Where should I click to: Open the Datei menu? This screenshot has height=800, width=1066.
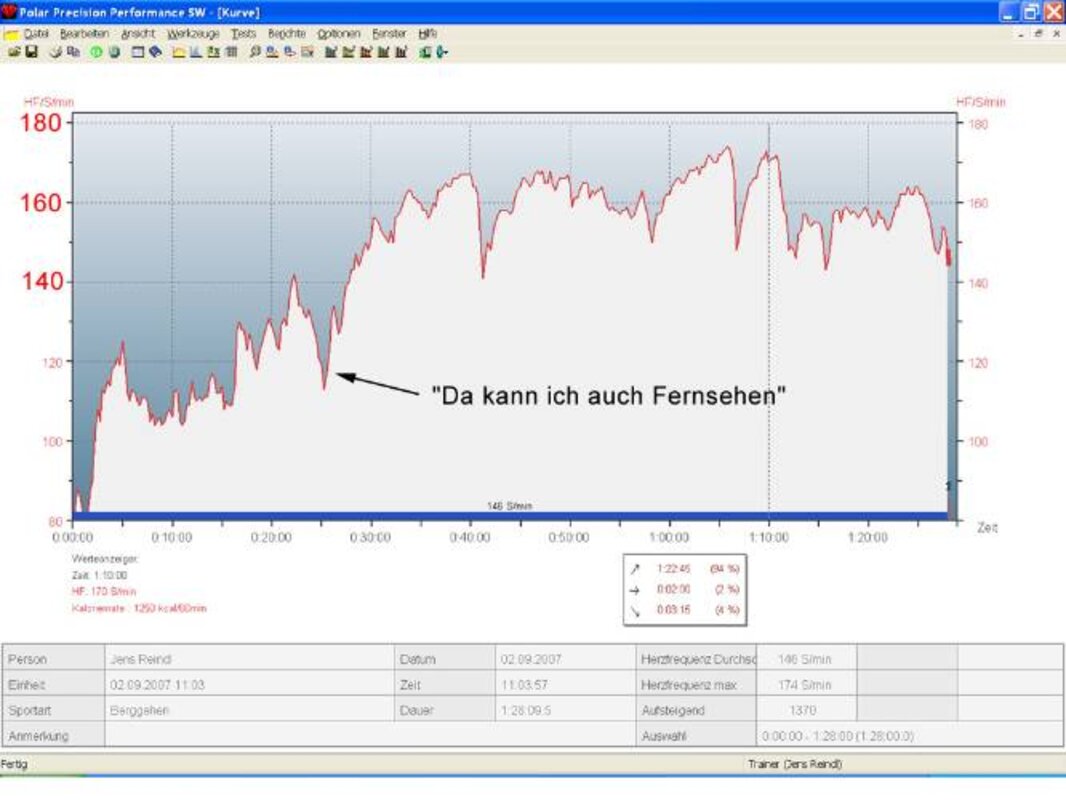36,33
